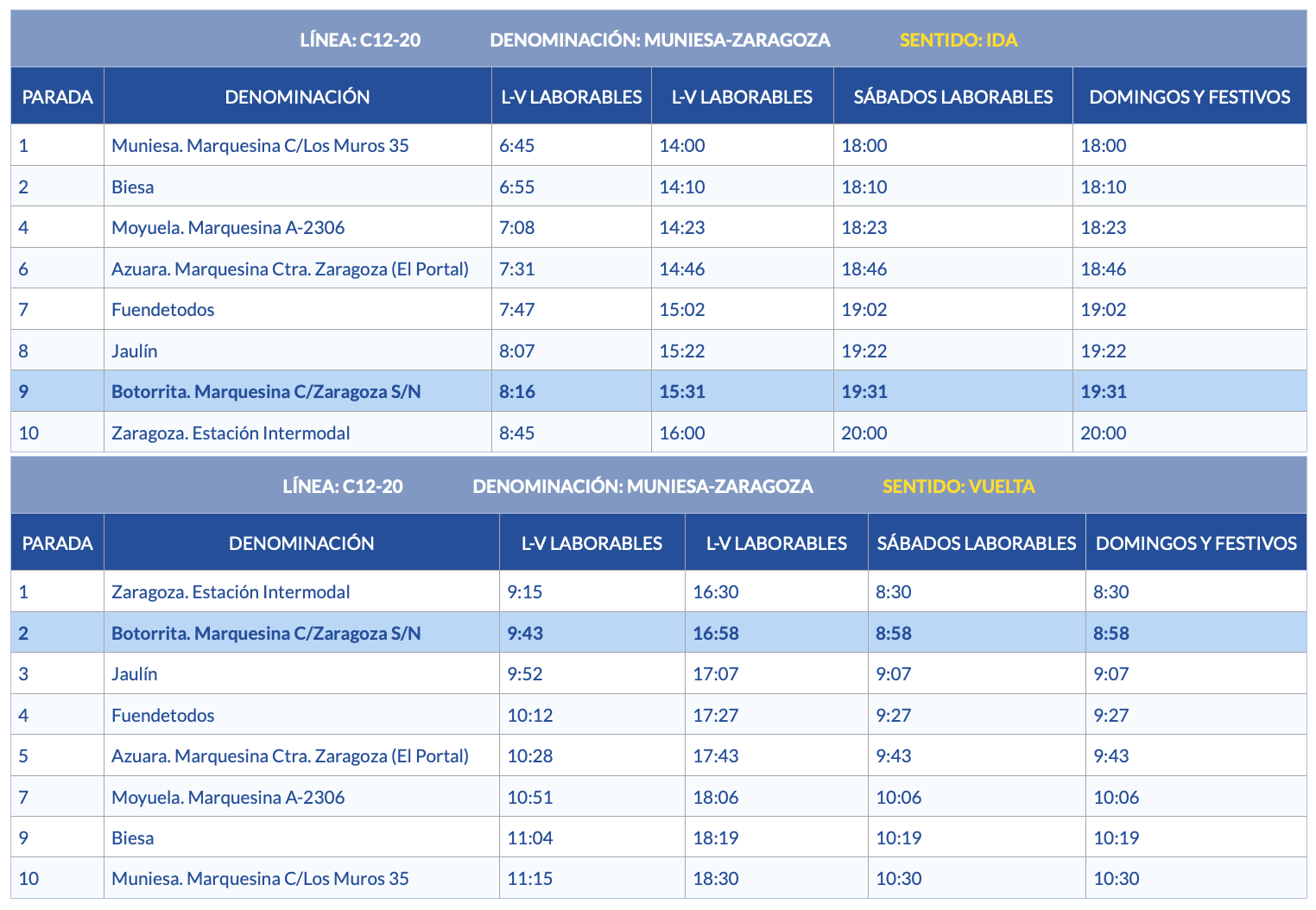Screen dimensions: 1316x910
Task: Select the 'Fuendetodos' stop in the IDA table
Action: 163,309
